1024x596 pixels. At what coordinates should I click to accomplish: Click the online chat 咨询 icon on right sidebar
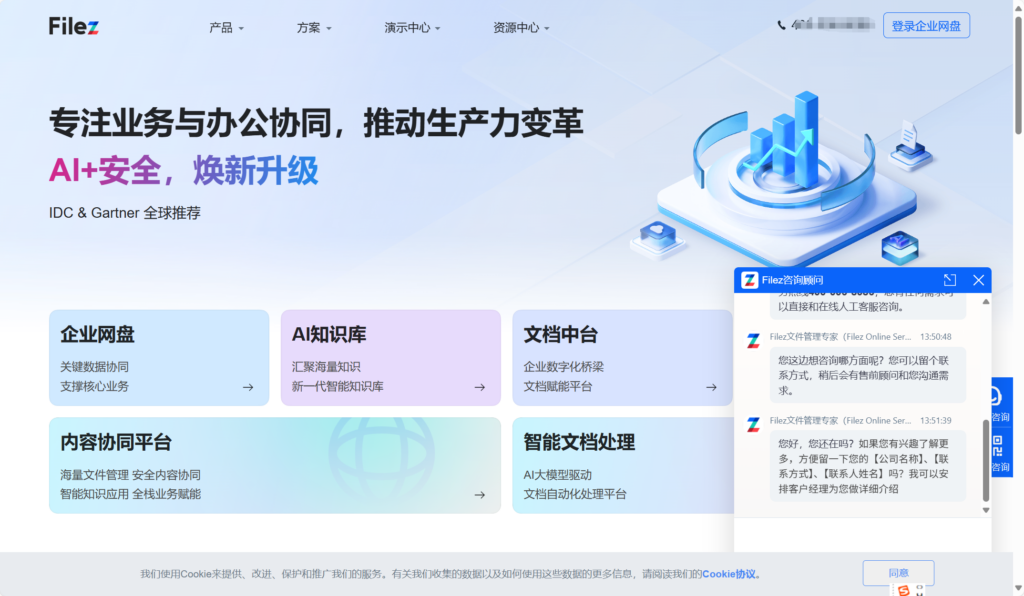tap(1000, 402)
